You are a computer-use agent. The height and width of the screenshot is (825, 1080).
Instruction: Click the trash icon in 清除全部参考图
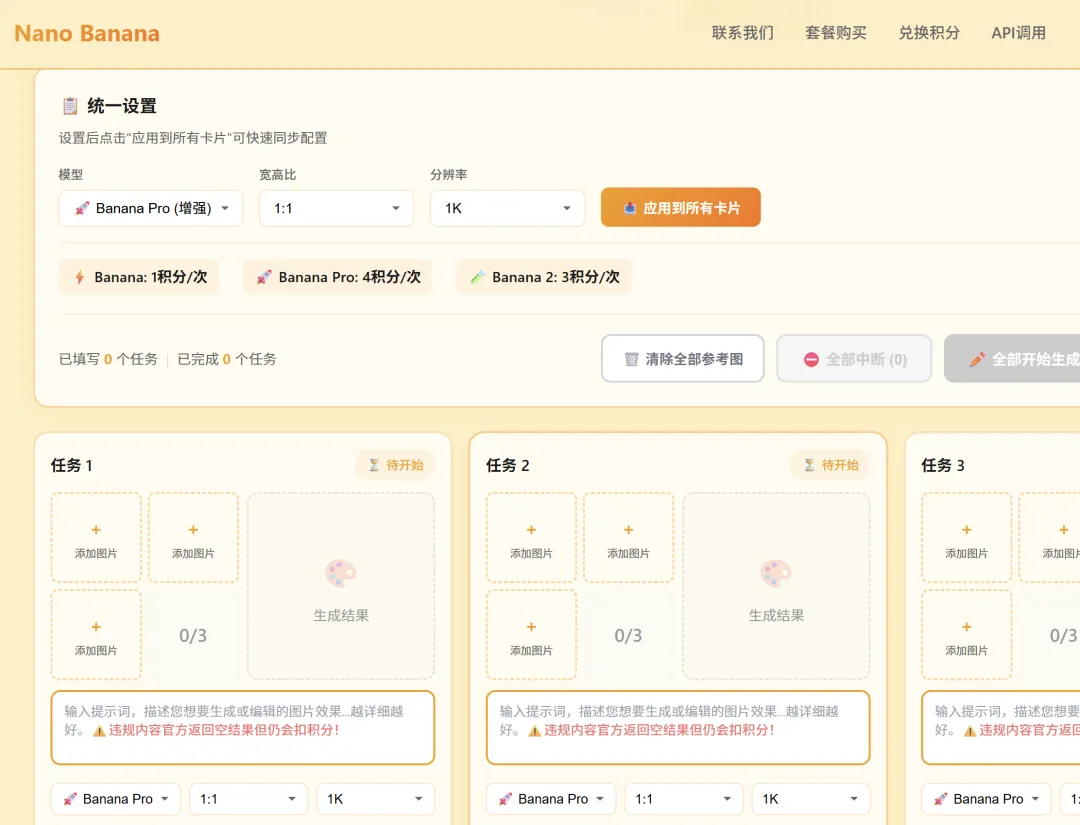tap(631, 359)
